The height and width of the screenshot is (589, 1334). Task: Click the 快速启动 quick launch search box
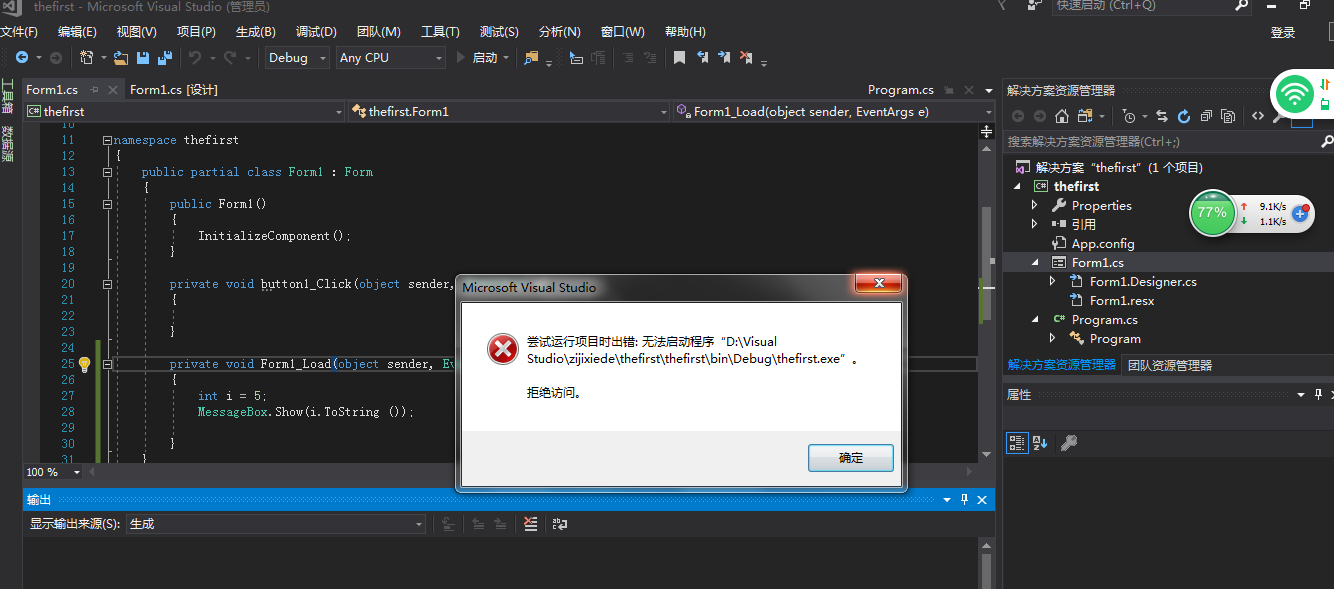click(1152, 6)
